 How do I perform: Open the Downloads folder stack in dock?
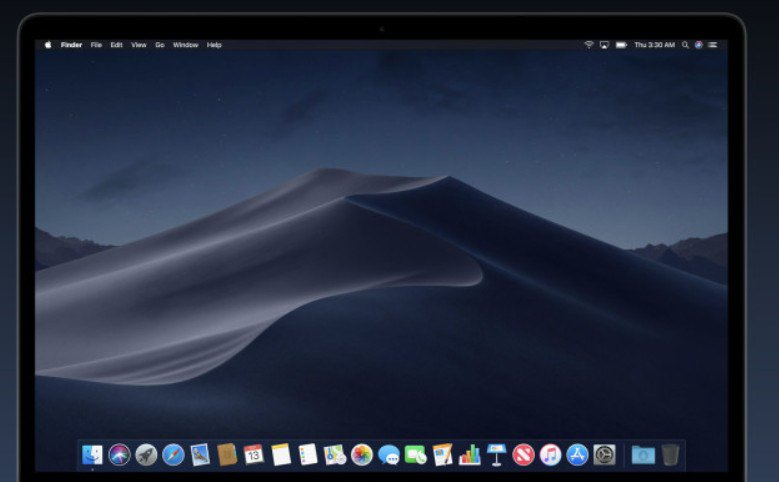pyautogui.click(x=643, y=455)
